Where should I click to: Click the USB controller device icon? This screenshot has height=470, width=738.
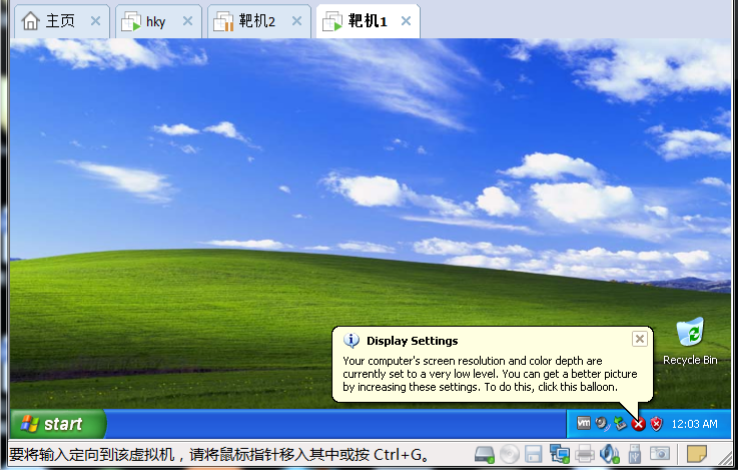click(634, 454)
